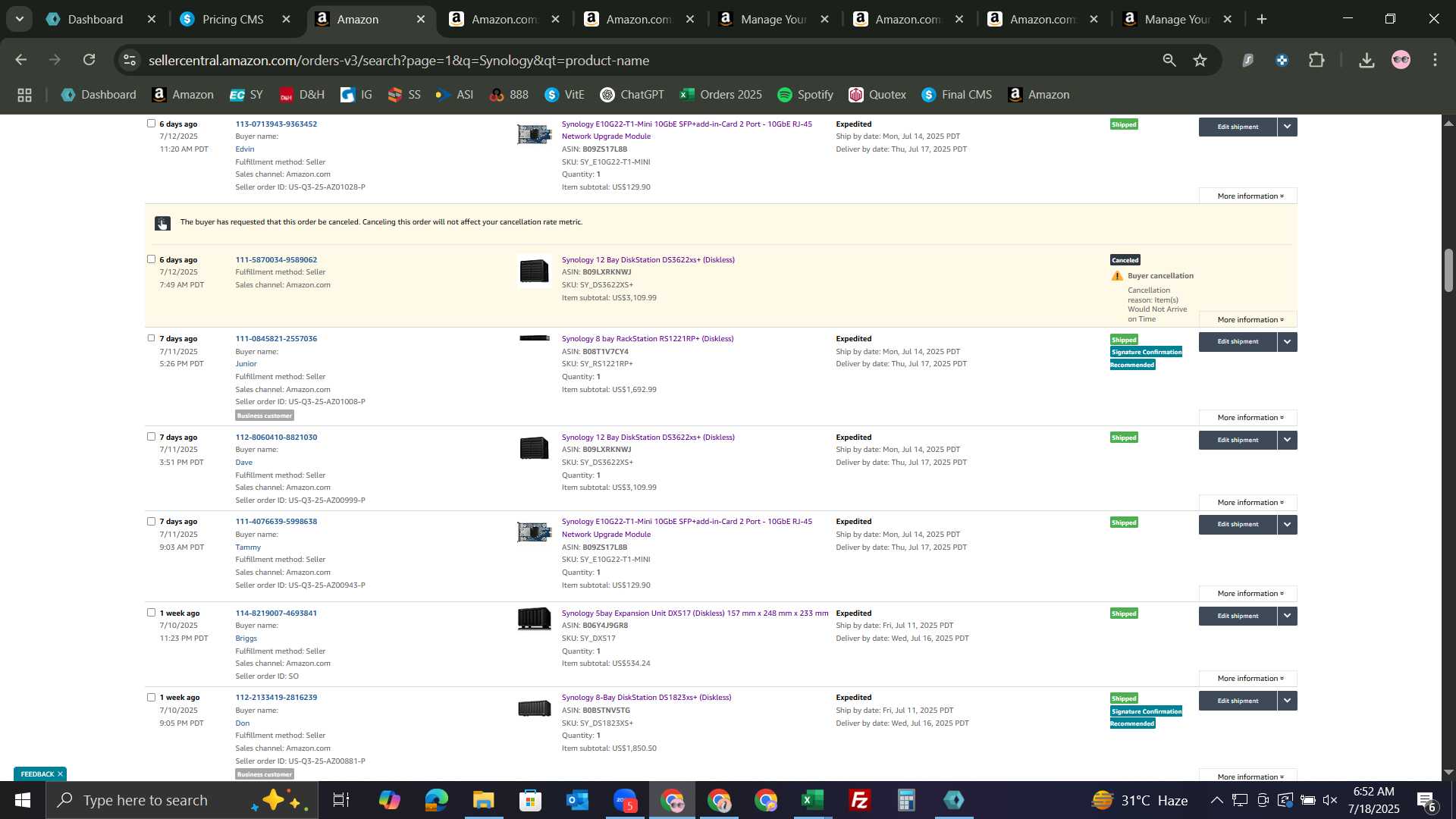Select checkbox for order 114-8219007-4693841

click(x=151, y=612)
